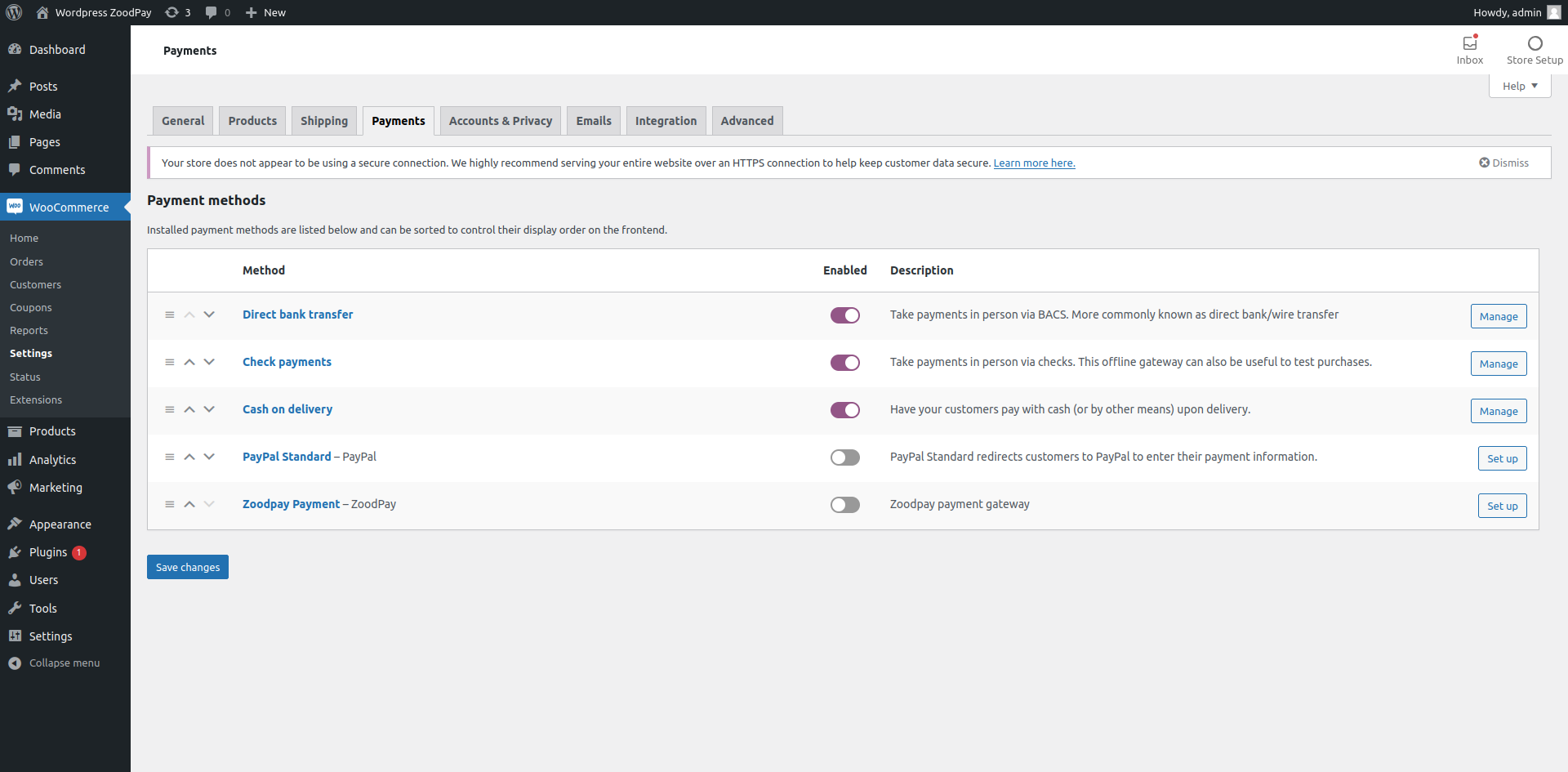Image resolution: width=1568 pixels, height=772 pixels.
Task: Expand the Help dropdown
Action: [1520, 86]
